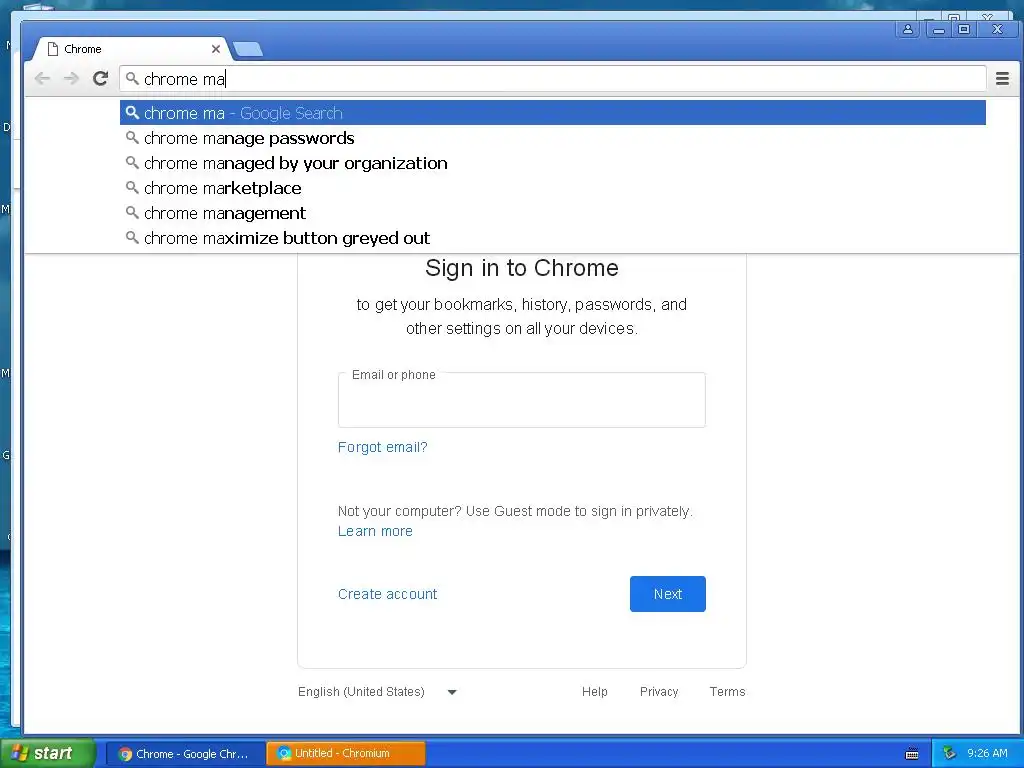The height and width of the screenshot is (768, 1024).
Task: Choose 'chrome management' suggestion
Action: pos(552,213)
